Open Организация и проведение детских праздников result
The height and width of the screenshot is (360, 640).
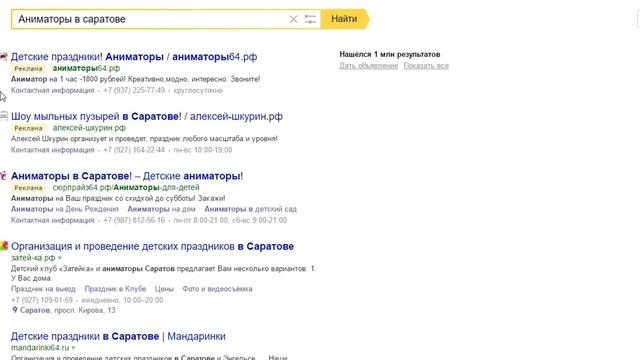pyautogui.click(x=152, y=246)
